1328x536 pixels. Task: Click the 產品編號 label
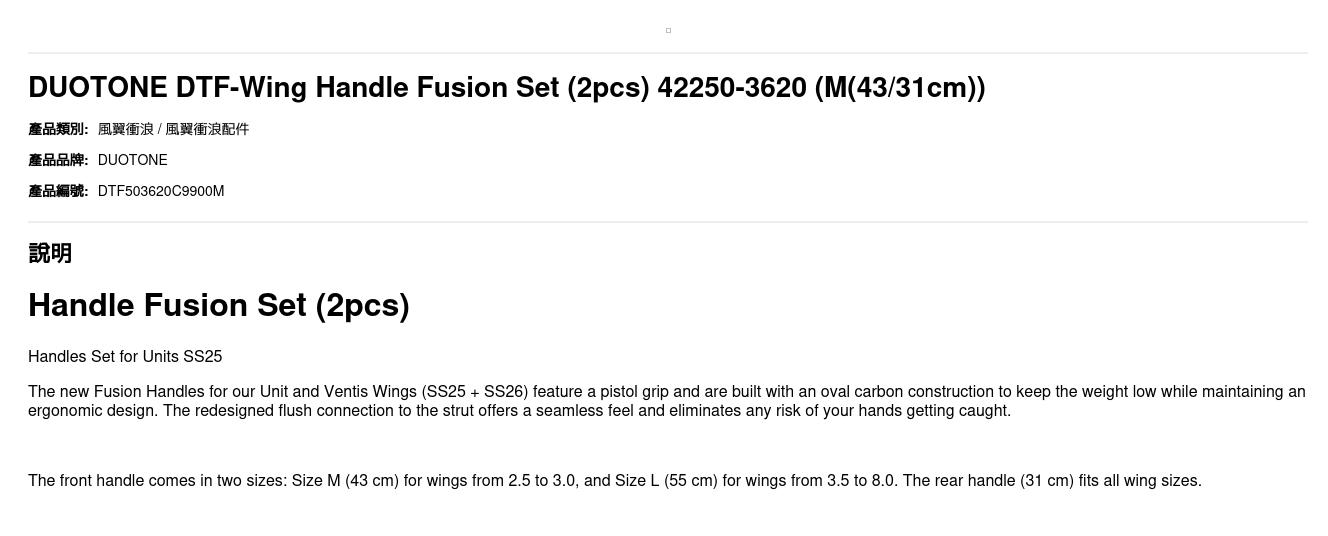click(x=58, y=191)
